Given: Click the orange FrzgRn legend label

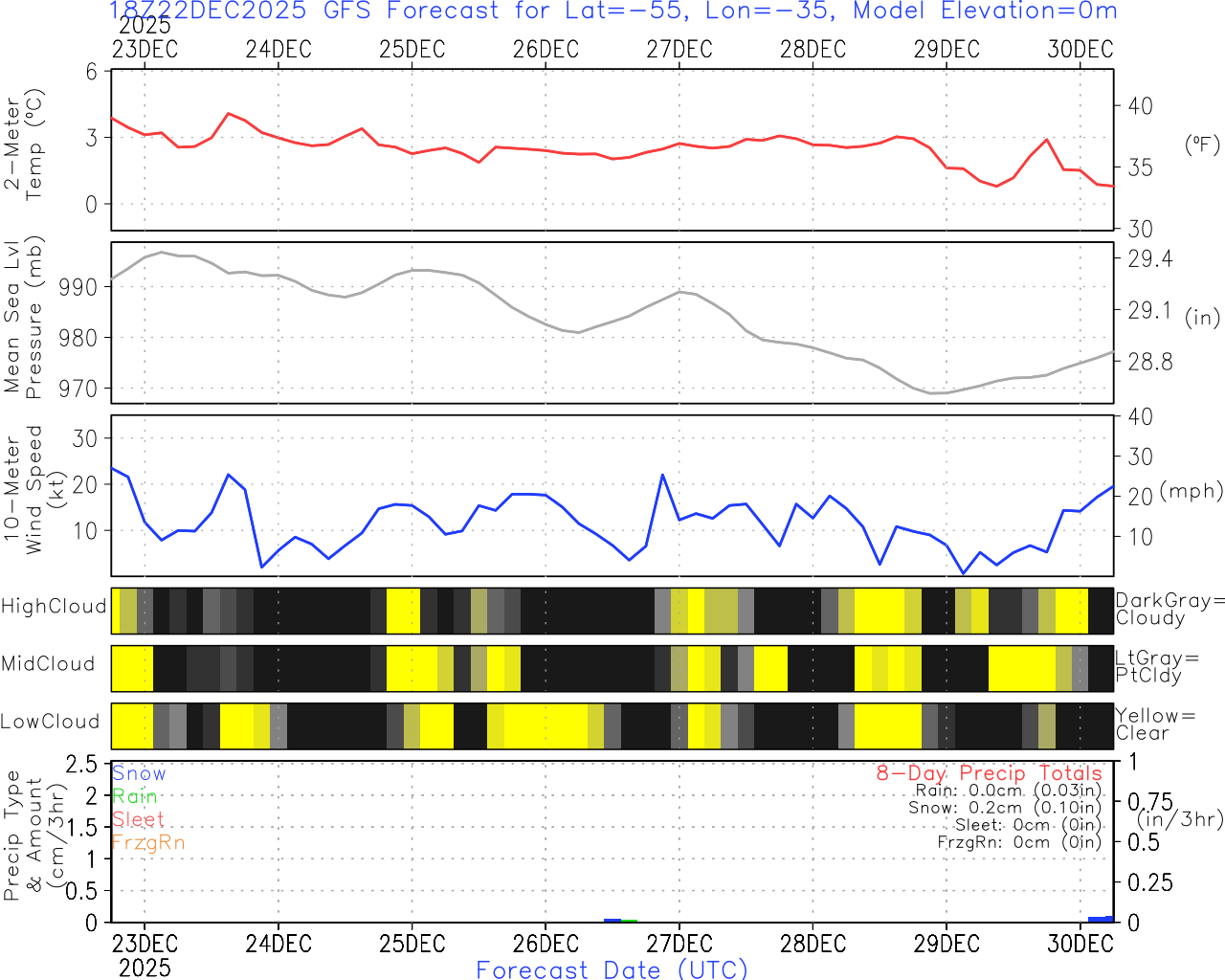Looking at the screenshot, I should (148, 843).
